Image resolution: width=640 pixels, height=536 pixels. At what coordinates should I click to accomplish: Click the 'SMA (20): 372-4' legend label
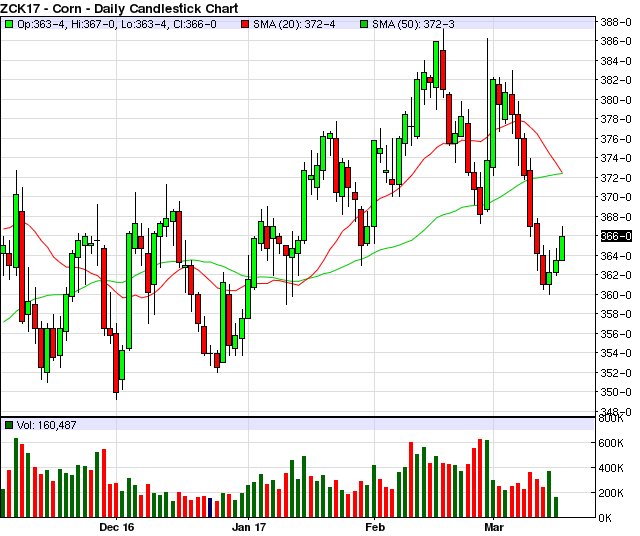[294, 24]
